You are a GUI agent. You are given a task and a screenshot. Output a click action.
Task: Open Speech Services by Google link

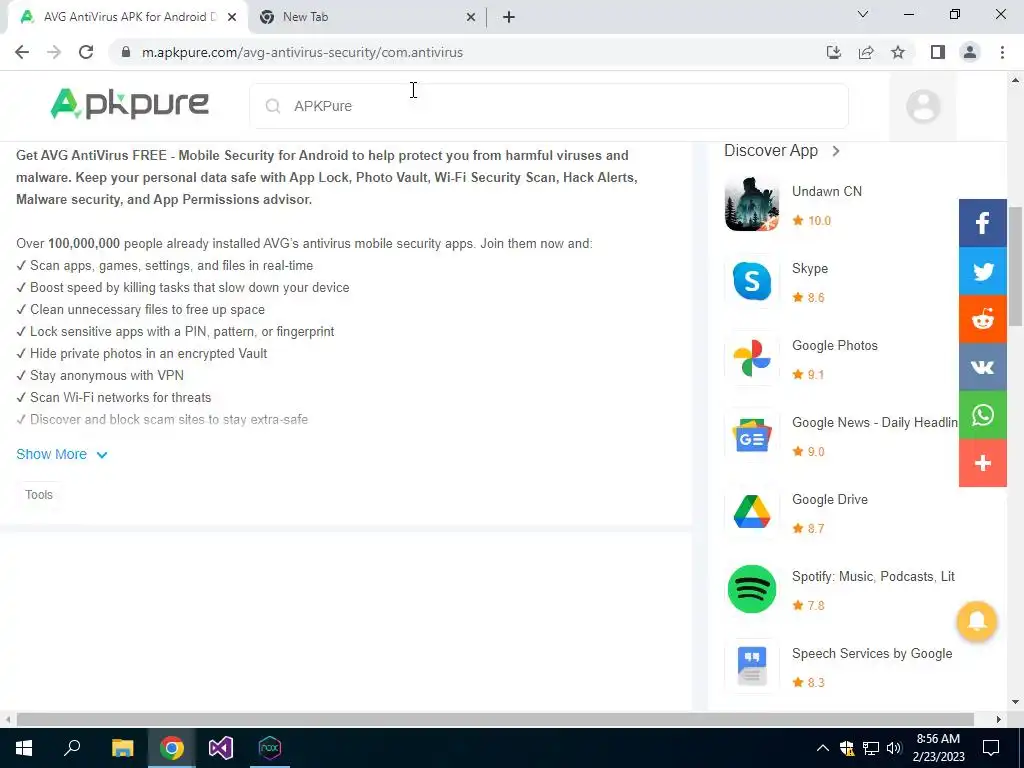click(872, 654)
